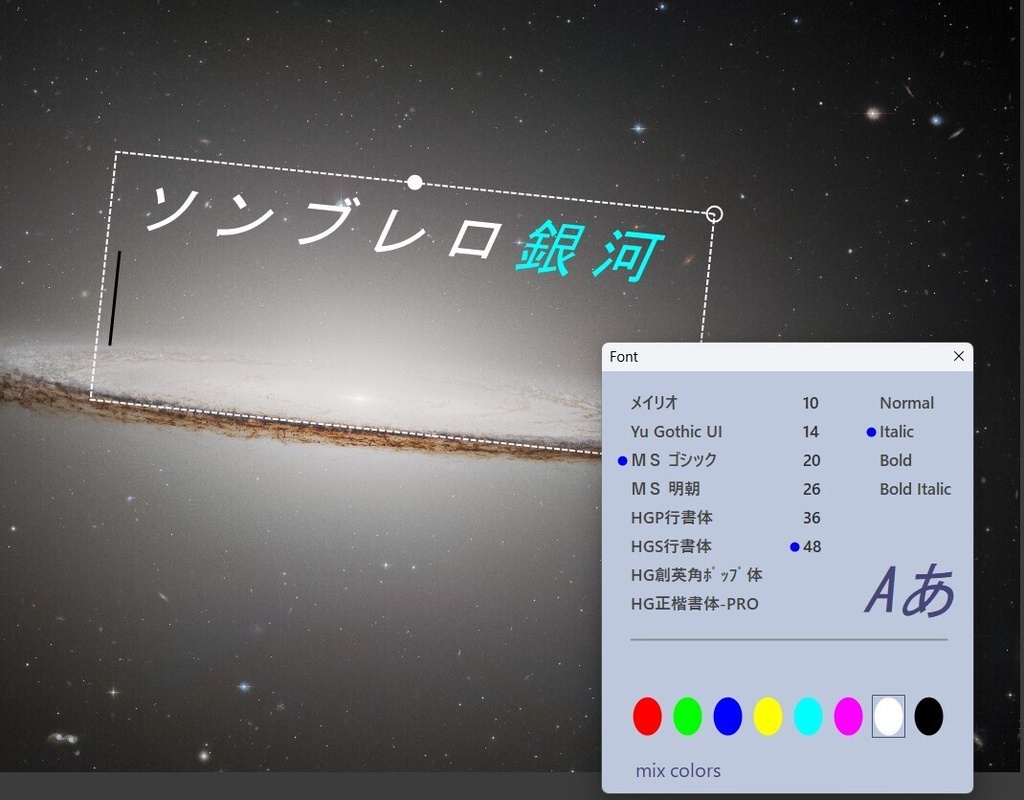The height and width of the screenshot is (800, 1024).
Task: Select the ＭＳ ゴシック font option
Action: [x=673, y=460]
